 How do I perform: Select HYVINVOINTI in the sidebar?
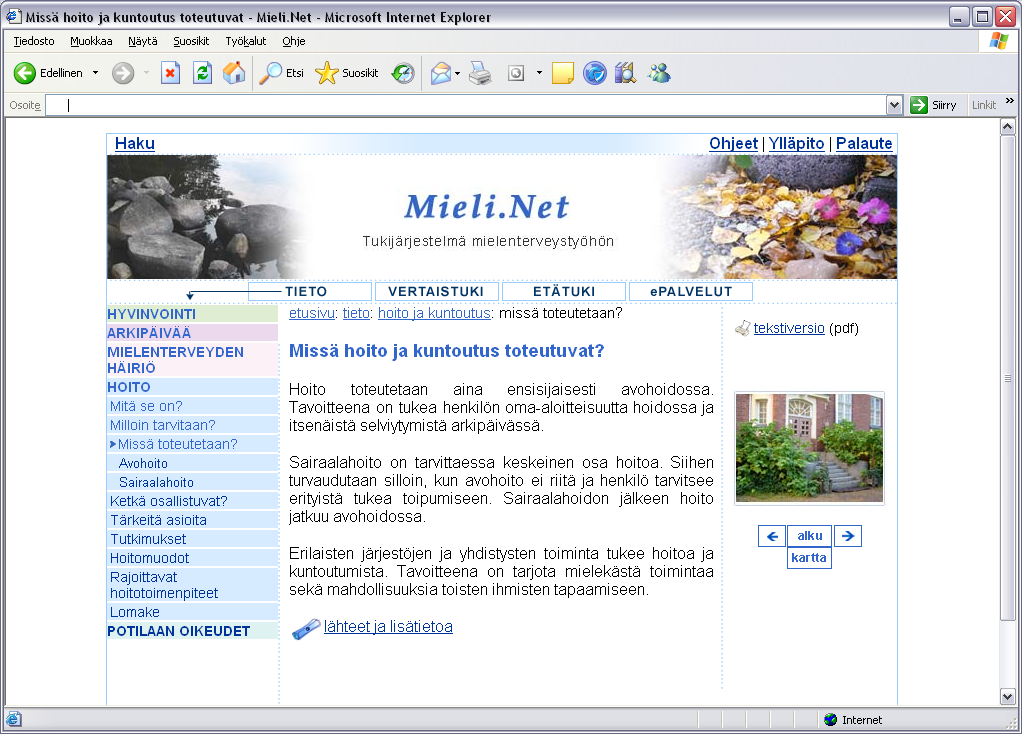click(192, 314)
